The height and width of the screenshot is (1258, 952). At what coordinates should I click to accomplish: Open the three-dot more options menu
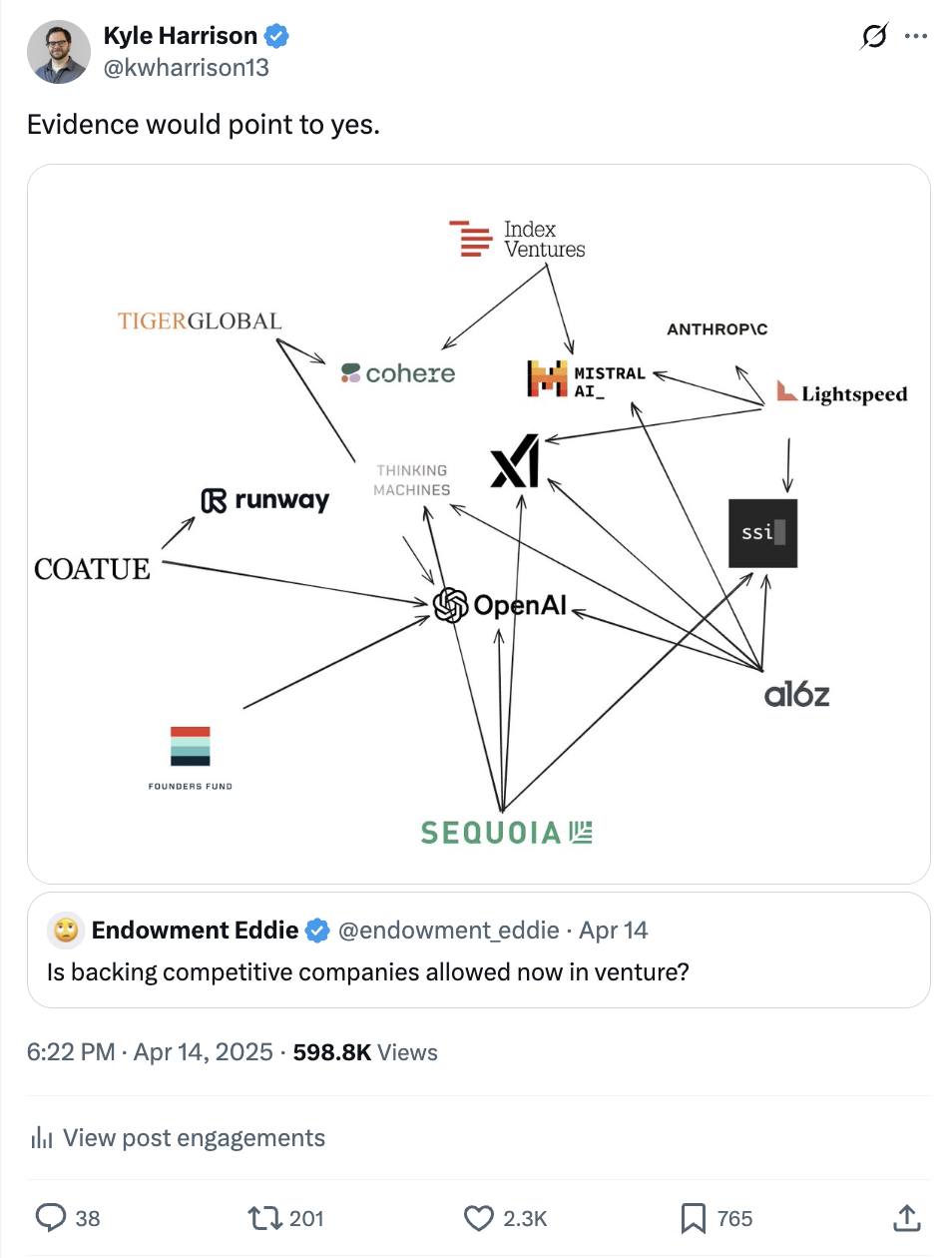tap(915, 36)
